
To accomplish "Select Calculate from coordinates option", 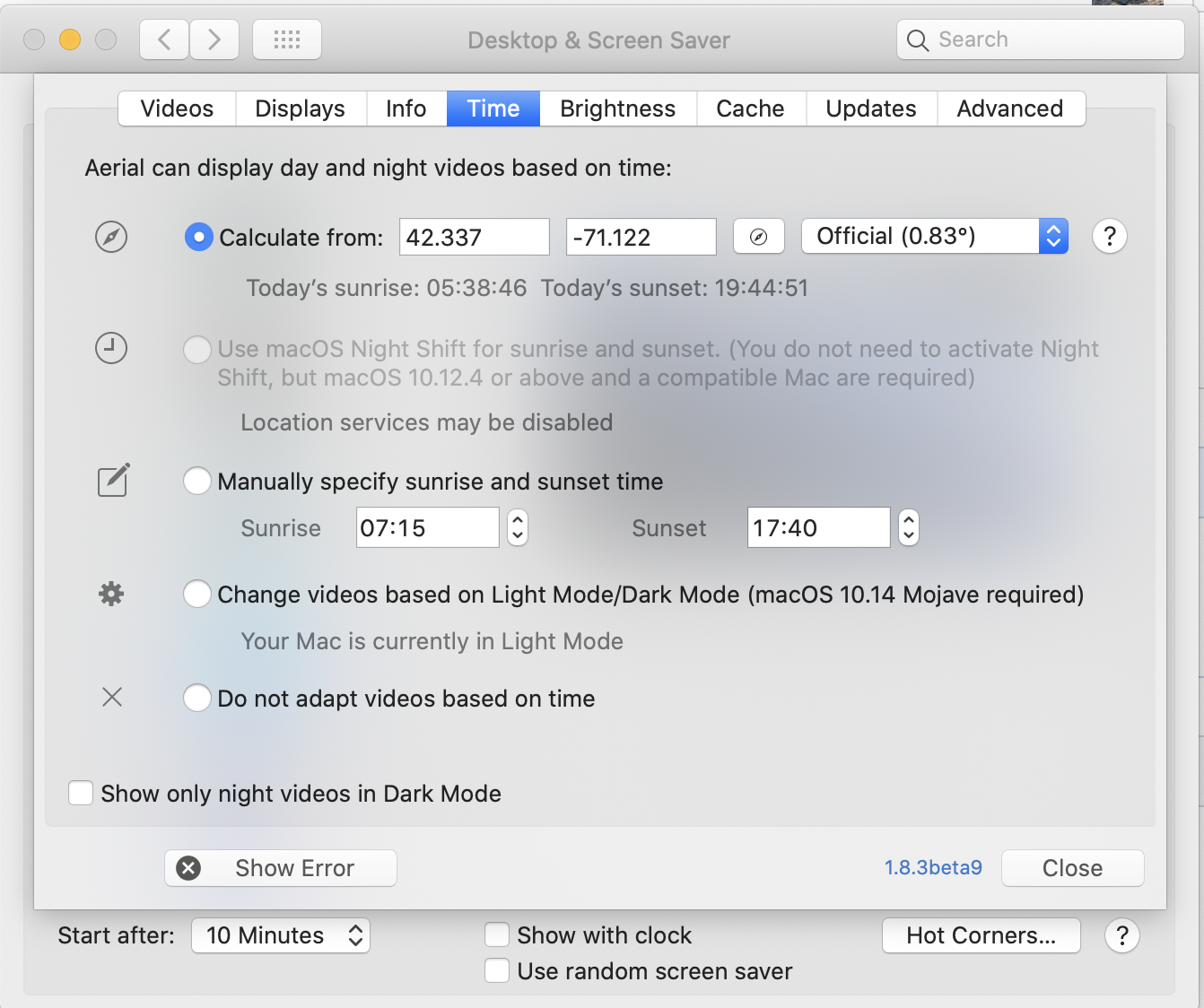I will click(x=198, y=238).
